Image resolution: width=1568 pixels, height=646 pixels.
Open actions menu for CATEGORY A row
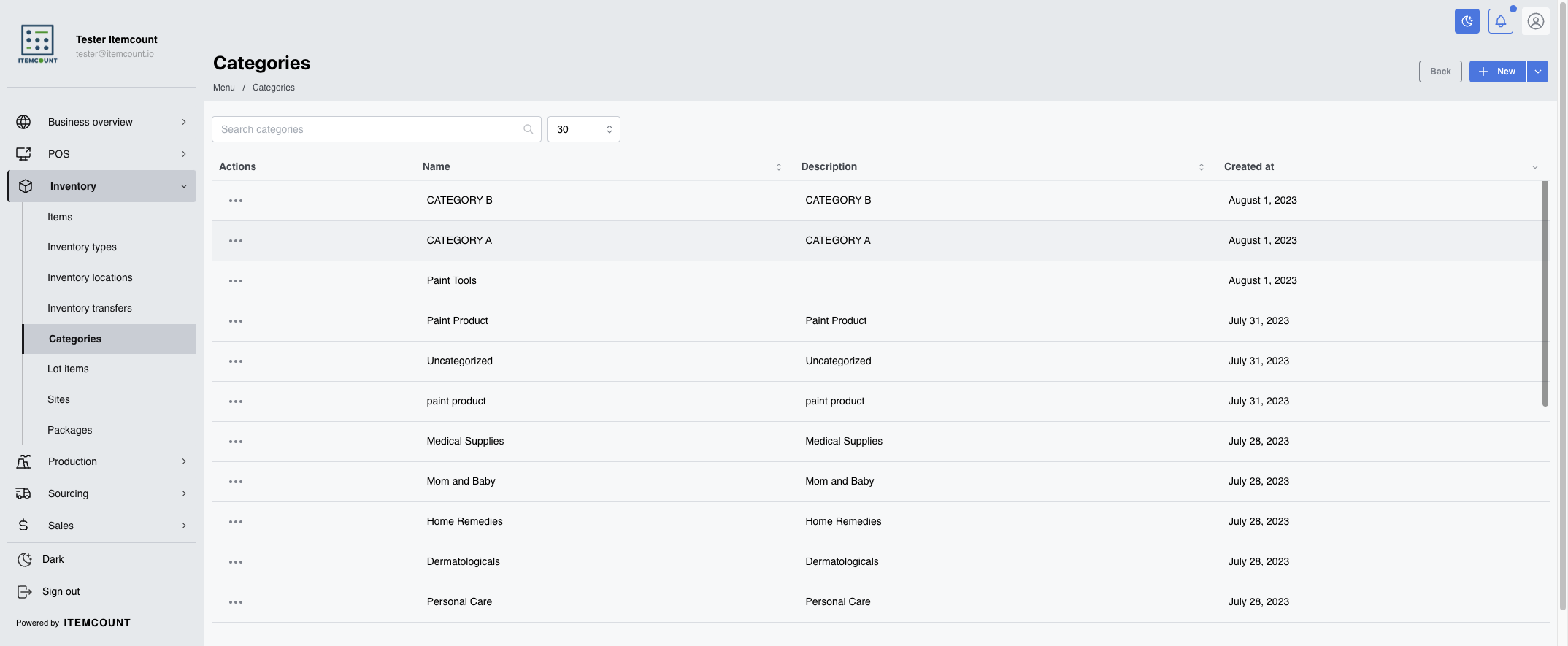[x=236, y=241]
